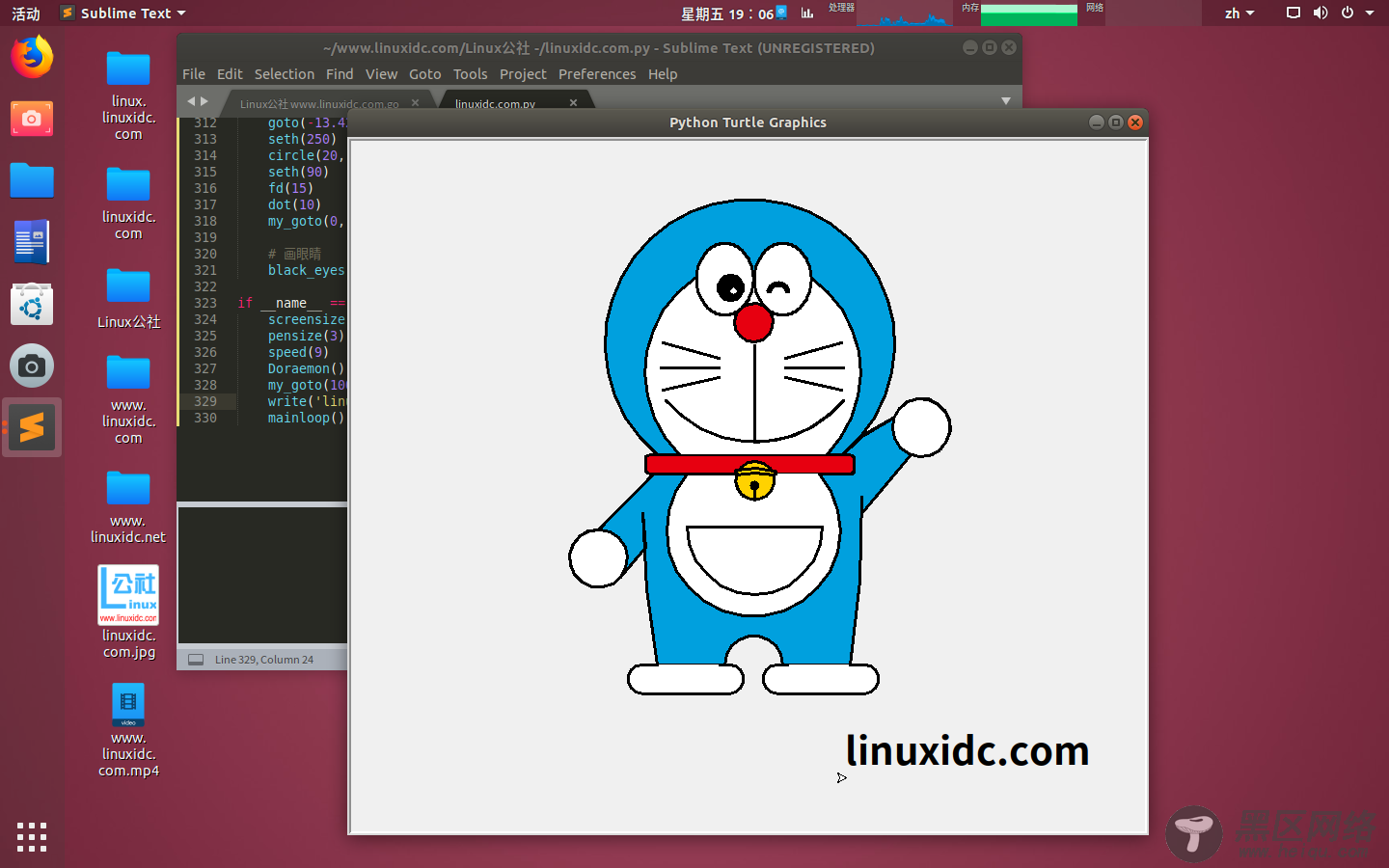The height and width of the screenshot is (868, 1389).
Task: Open the tab list dropdown arrow in Sublime Text
Action: pos(1006,101)
